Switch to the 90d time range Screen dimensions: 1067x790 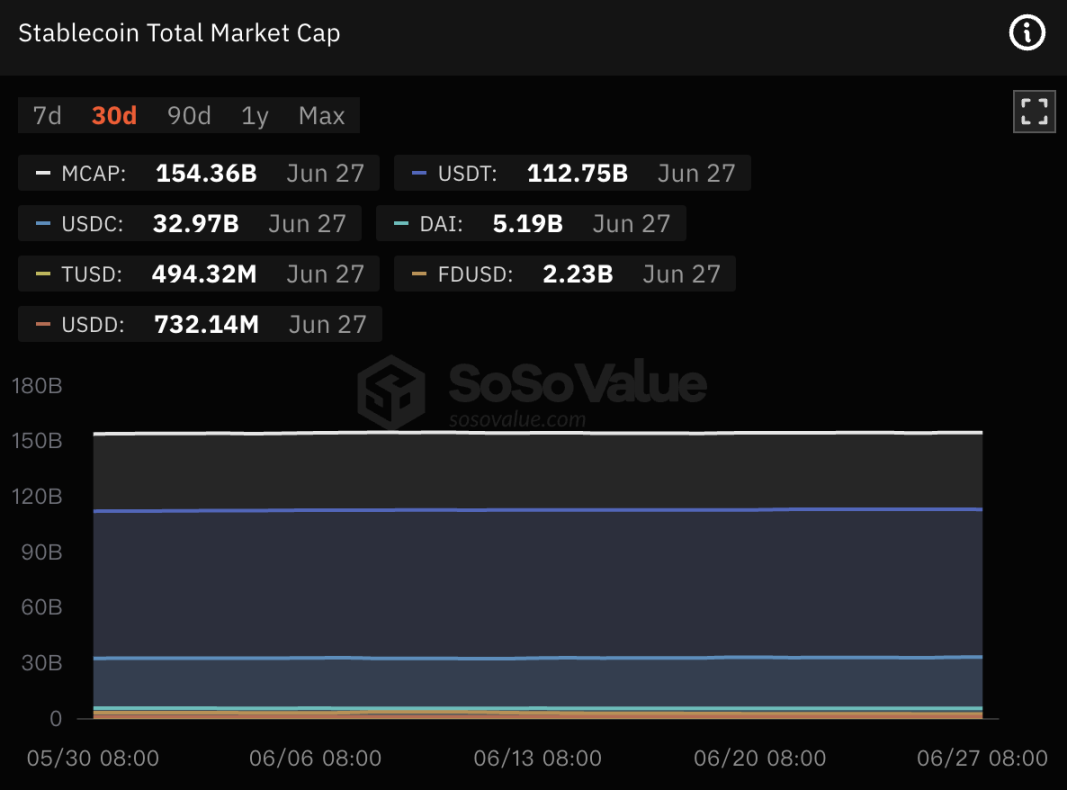[189, 116]
